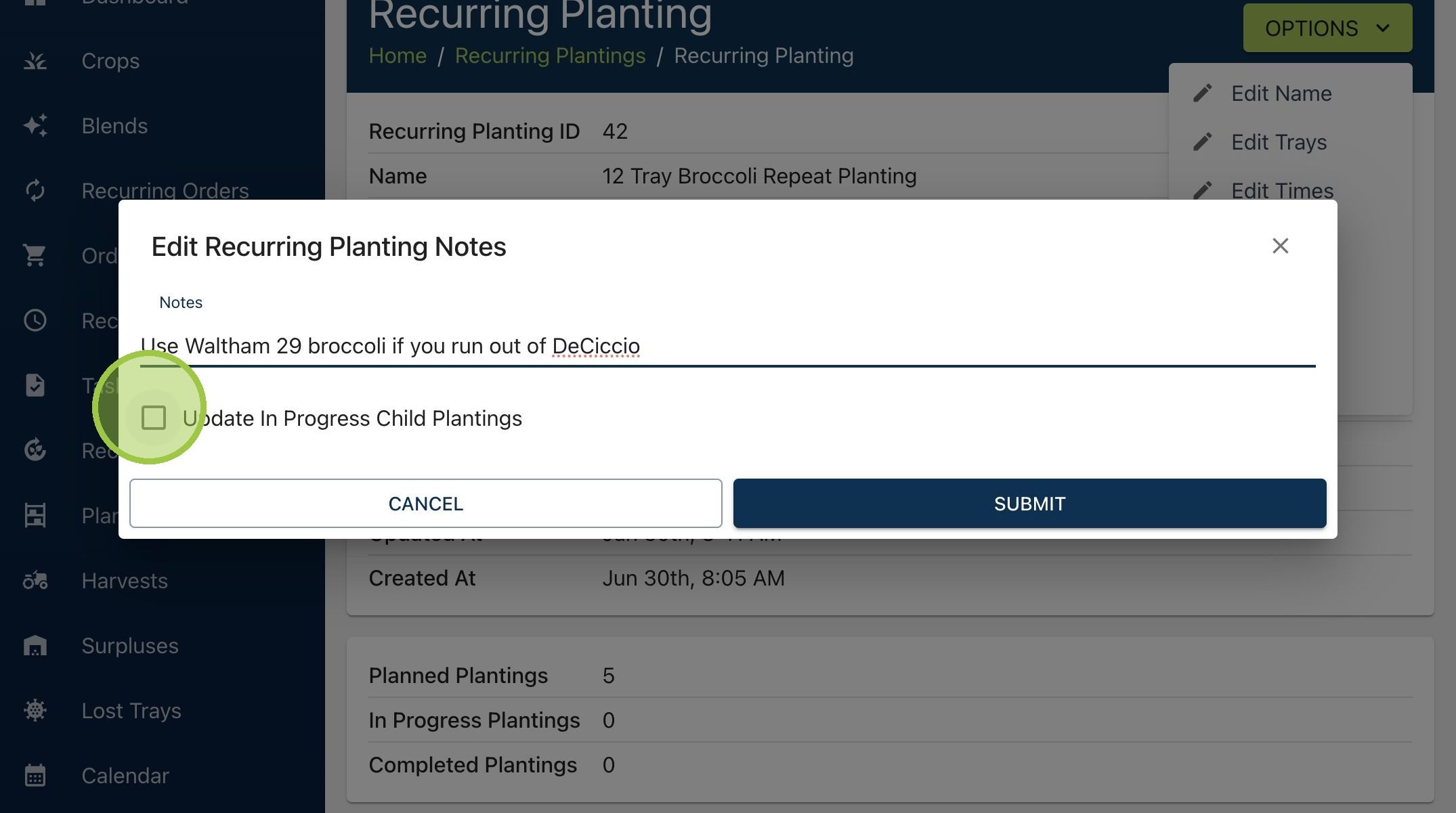The width and height of the screenshot is (1456, 813).
Task: Choose Edit Name from options menu
Action: [1281, 93]
